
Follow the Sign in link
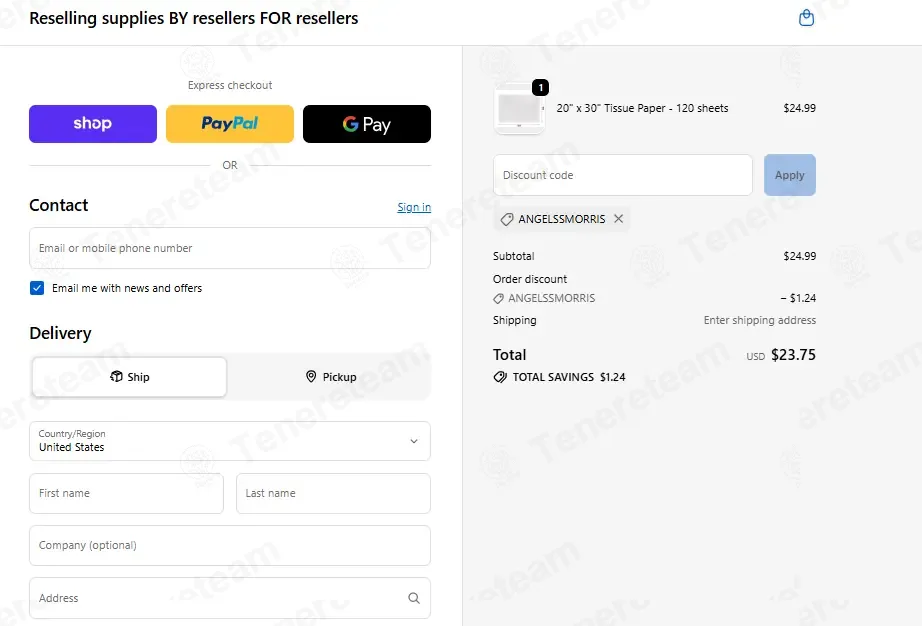point(414,207)
